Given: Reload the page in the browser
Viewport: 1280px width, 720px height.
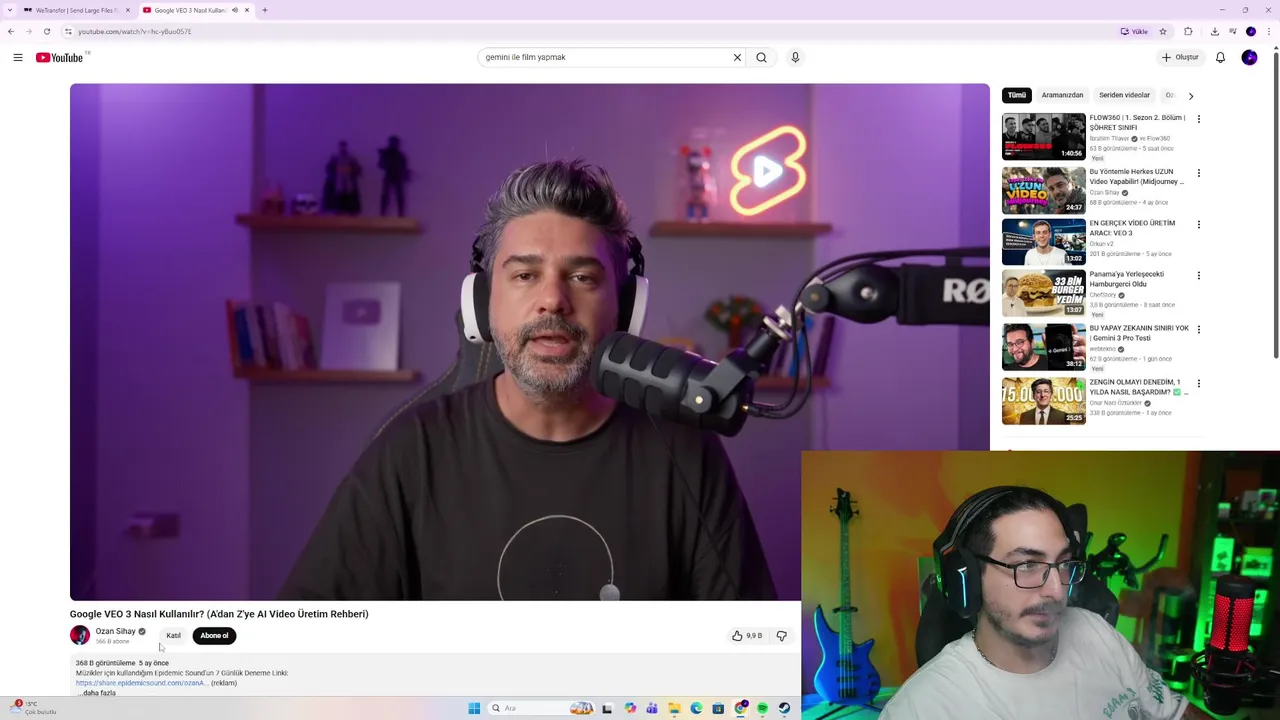Looking at the screenshot, I should click(x=46, y=31).
